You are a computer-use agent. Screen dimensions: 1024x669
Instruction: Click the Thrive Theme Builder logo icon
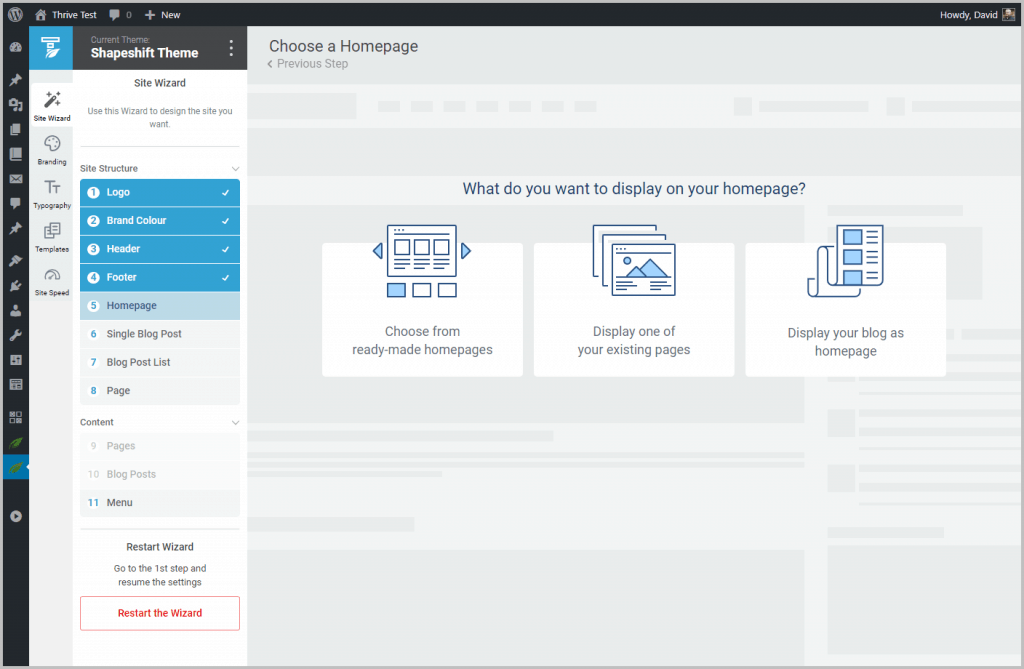[x=51, y=48]
